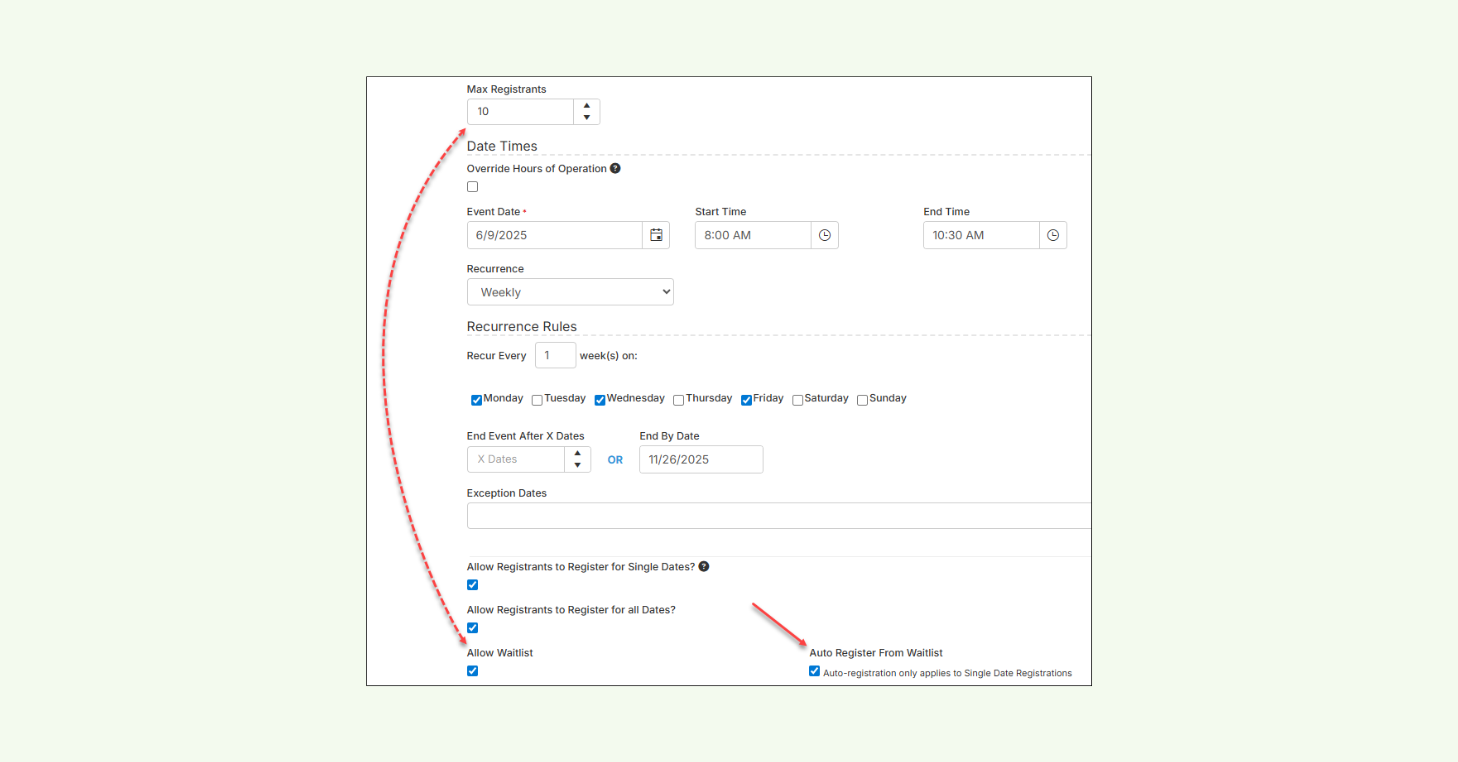Click the Recurrence Rules section header
1458x762 pixels.
(x=521, y=326)
